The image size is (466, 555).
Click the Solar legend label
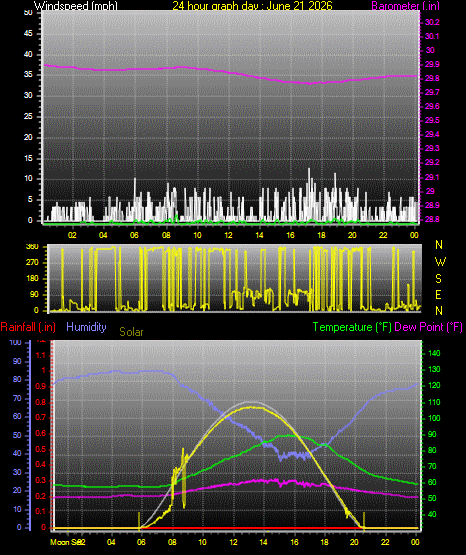131,332
